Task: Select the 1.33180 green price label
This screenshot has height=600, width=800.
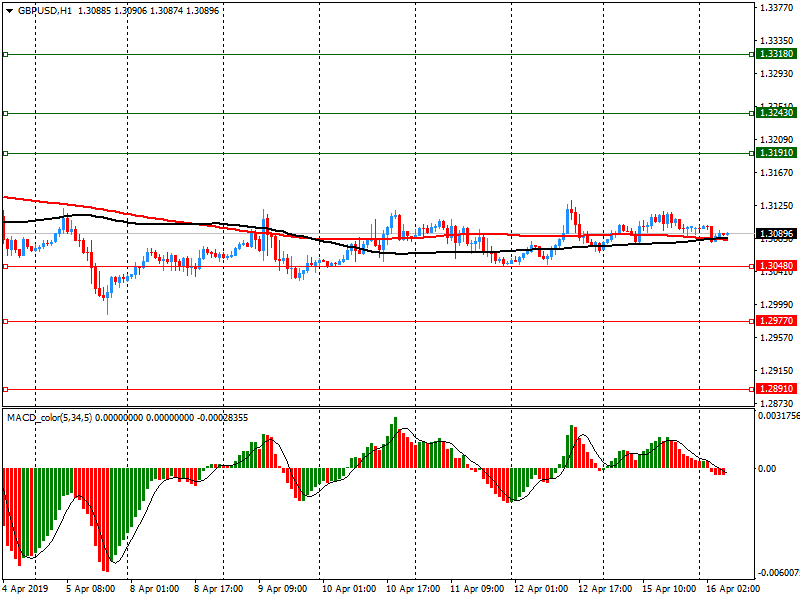Action: 776,54
